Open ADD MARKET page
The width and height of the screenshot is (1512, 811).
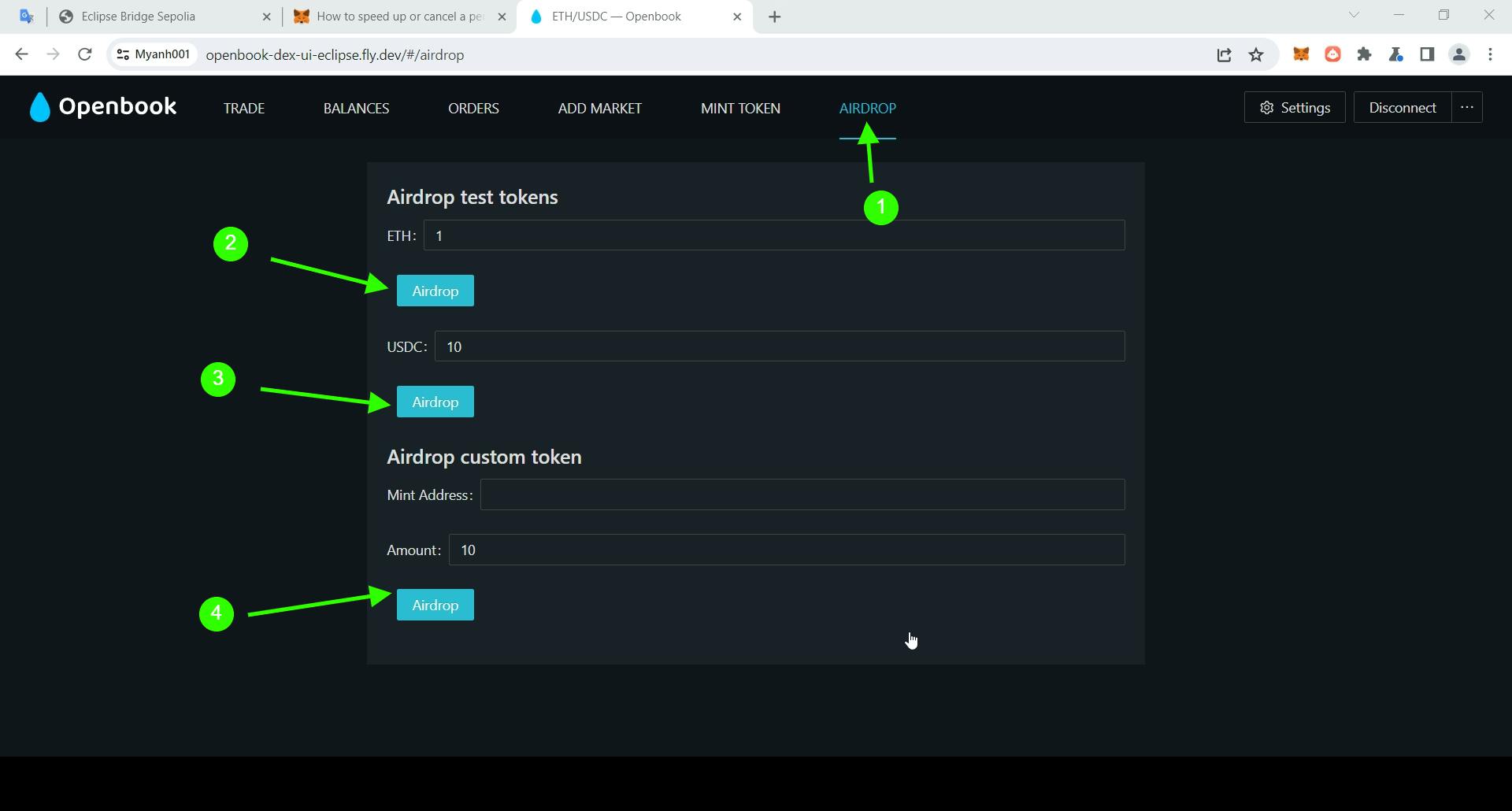point(599,108)
